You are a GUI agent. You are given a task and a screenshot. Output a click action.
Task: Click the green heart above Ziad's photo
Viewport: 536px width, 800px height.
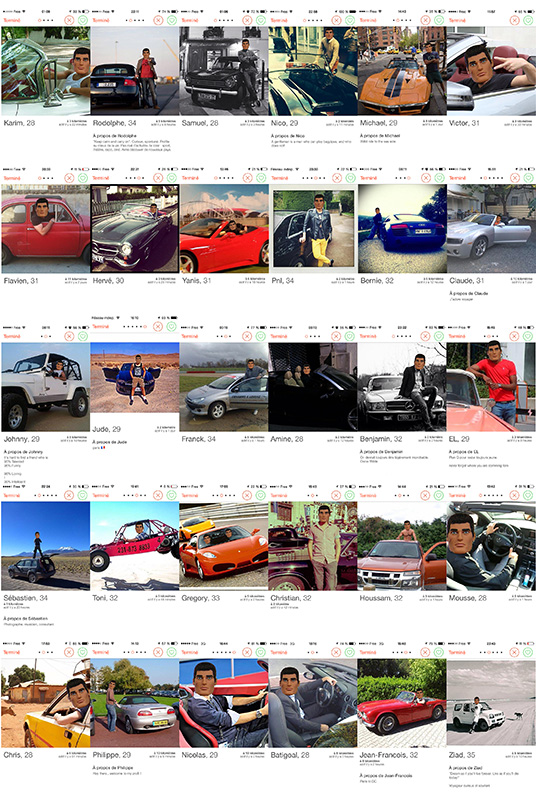coord(528,652)
